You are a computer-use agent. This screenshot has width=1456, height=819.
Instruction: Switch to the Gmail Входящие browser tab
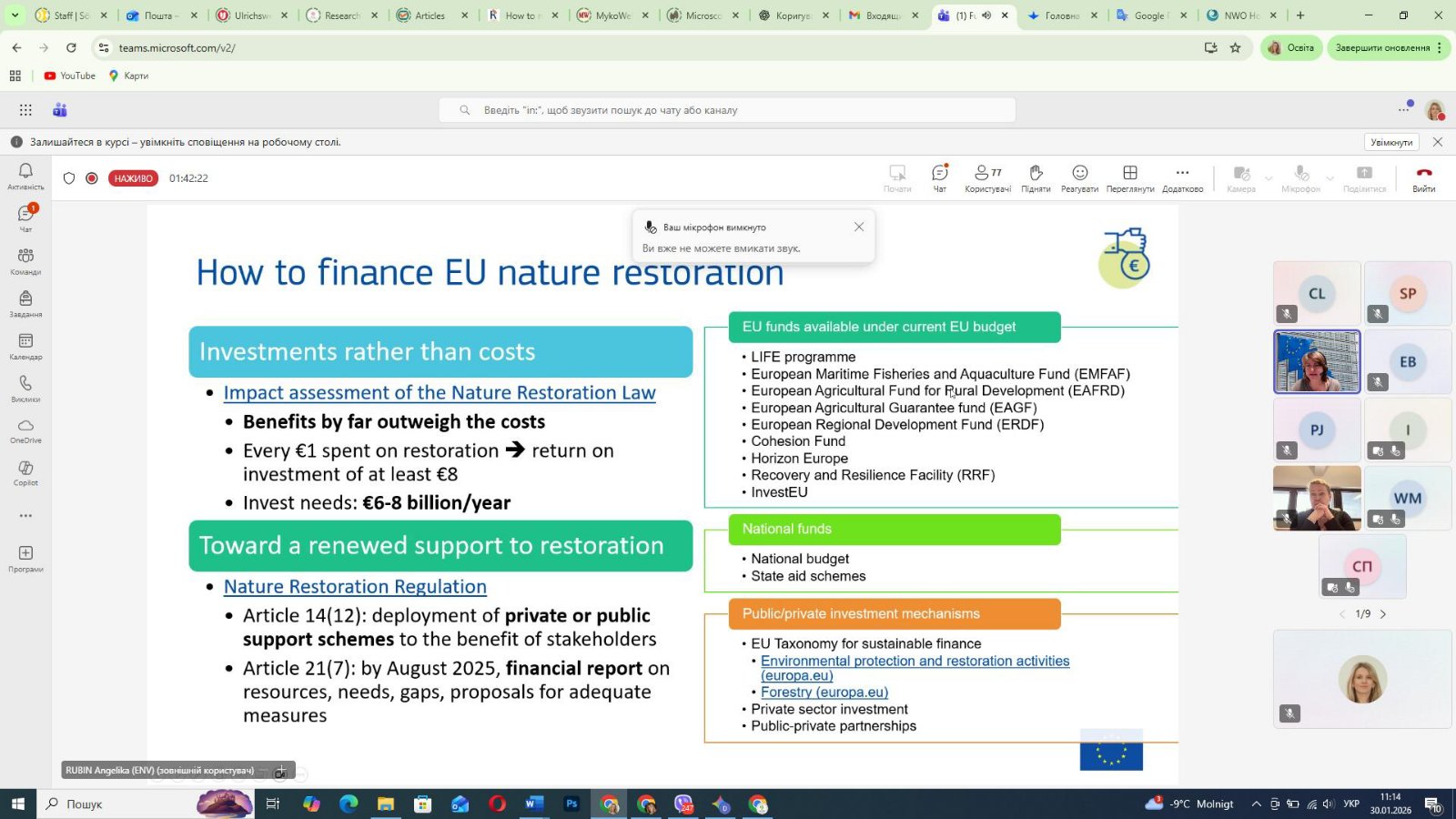[x=880, y=15]
